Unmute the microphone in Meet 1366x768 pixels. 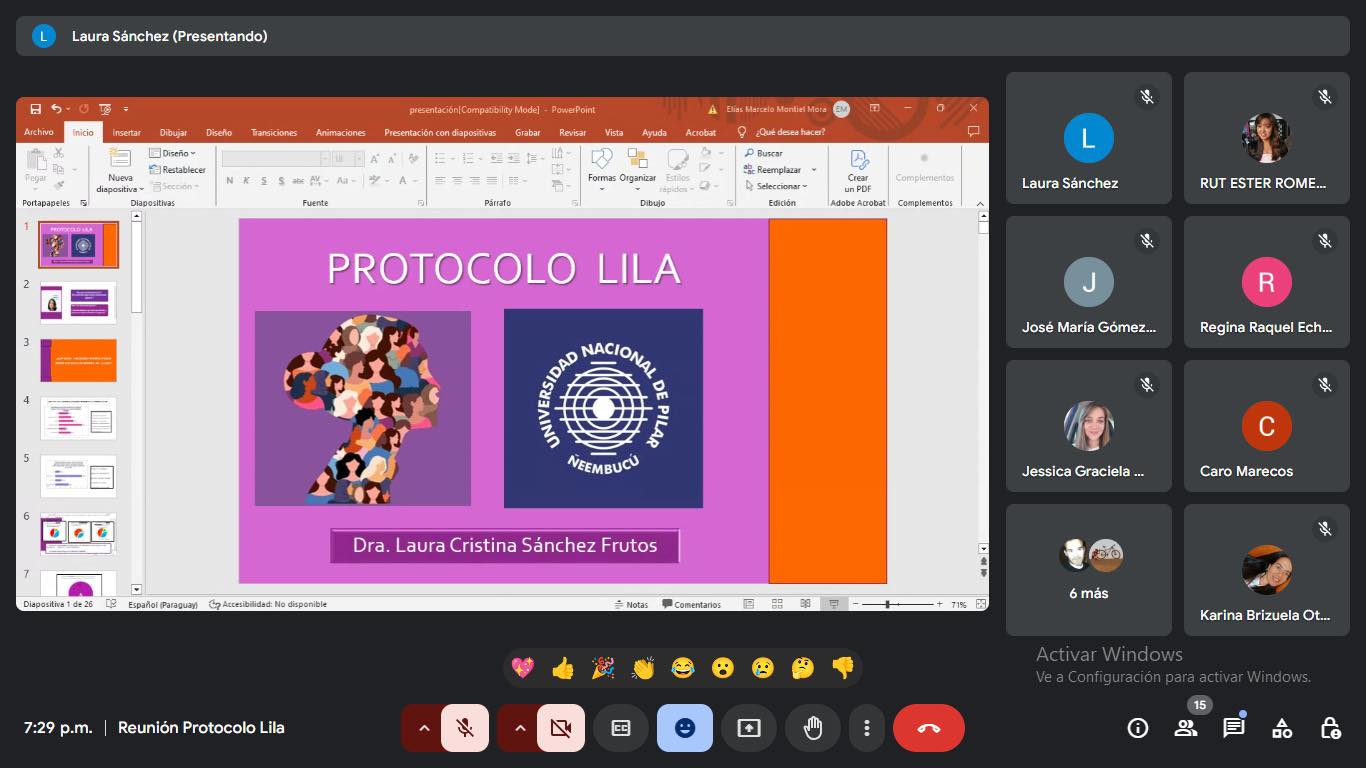(465, 728)
